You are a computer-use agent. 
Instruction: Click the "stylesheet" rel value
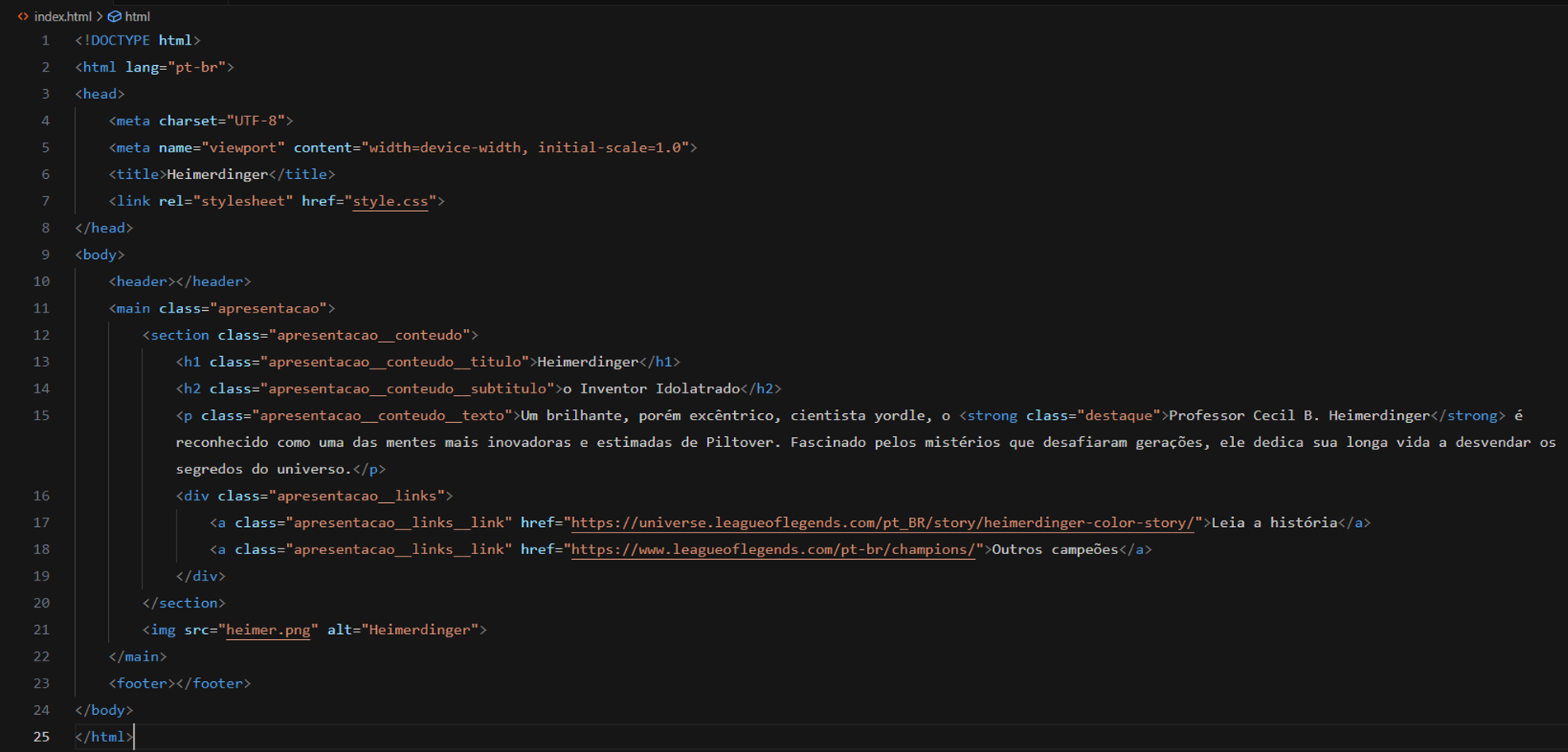243,201
